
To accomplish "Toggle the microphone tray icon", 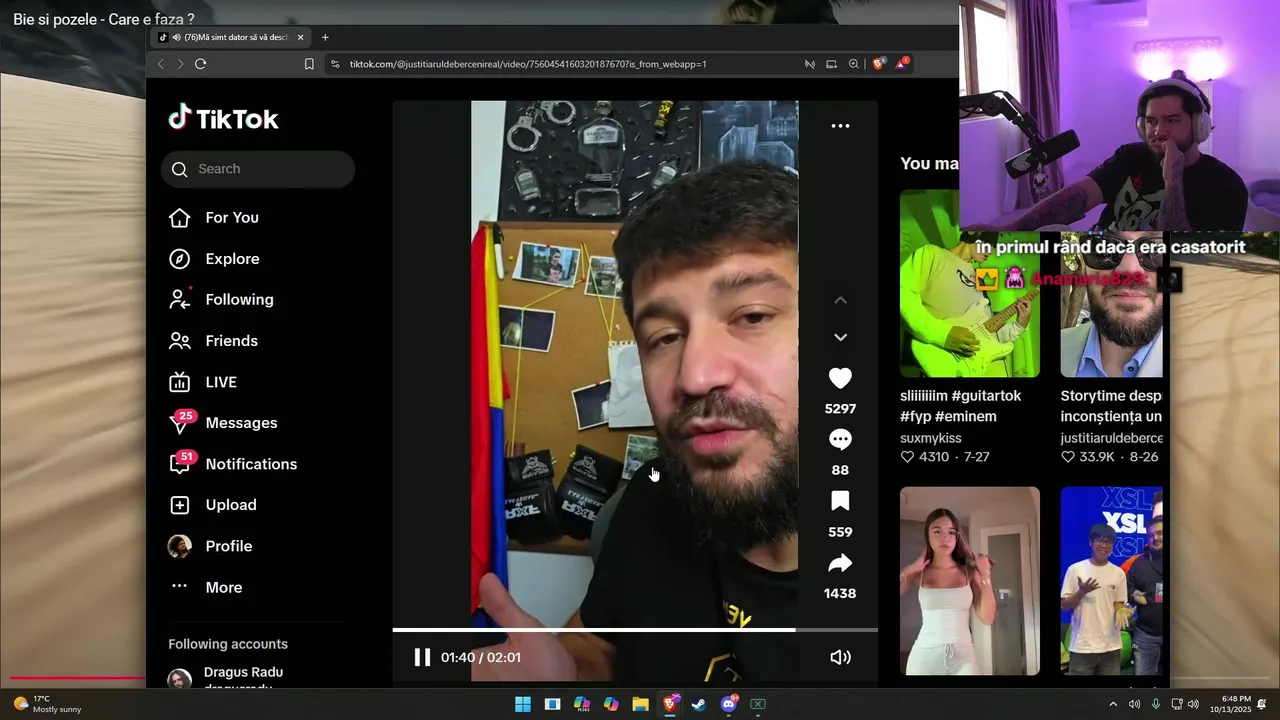I will (1156, 704).
